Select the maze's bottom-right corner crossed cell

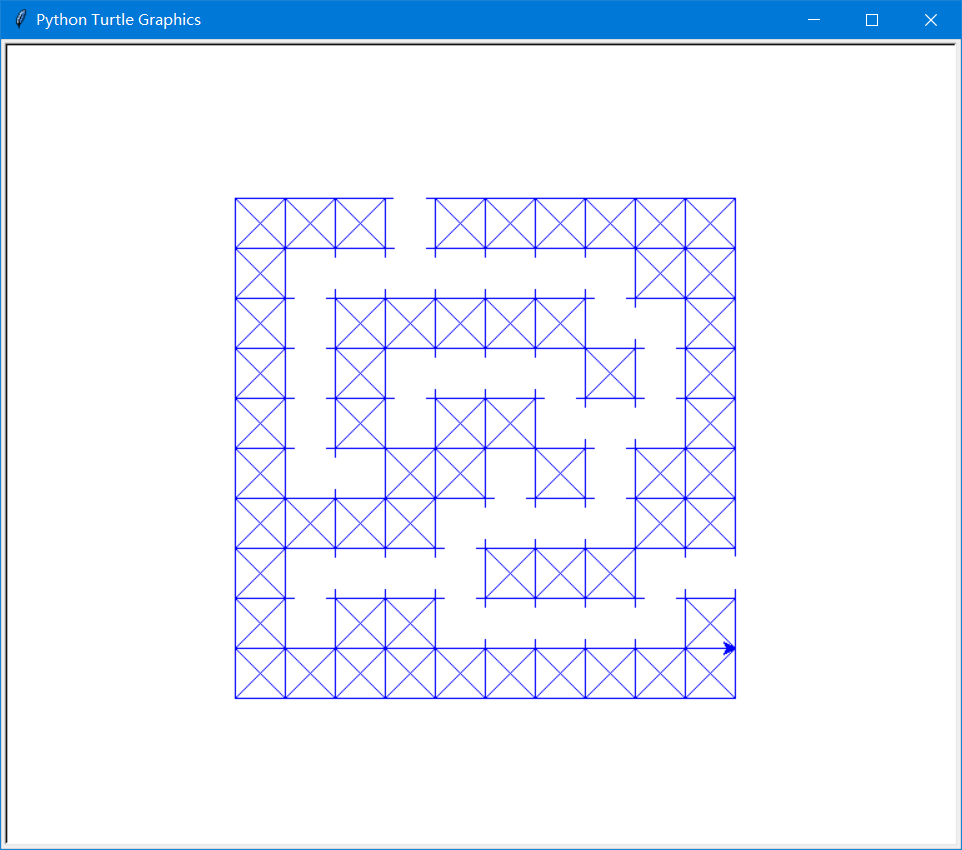pos(710,673)
